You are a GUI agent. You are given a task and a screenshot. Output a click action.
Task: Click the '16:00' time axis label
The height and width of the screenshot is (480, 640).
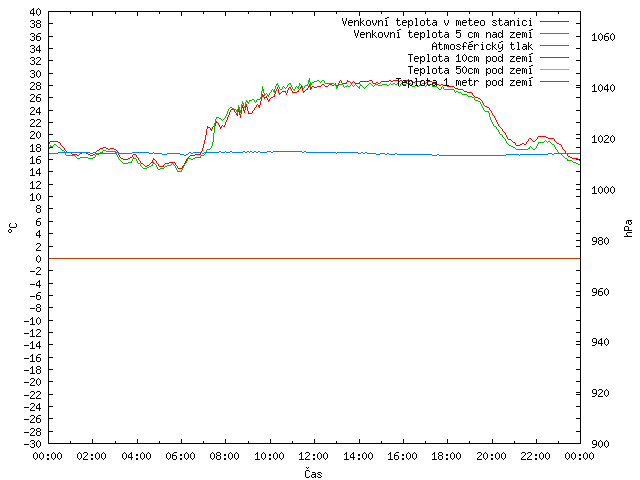coord(402,456)
